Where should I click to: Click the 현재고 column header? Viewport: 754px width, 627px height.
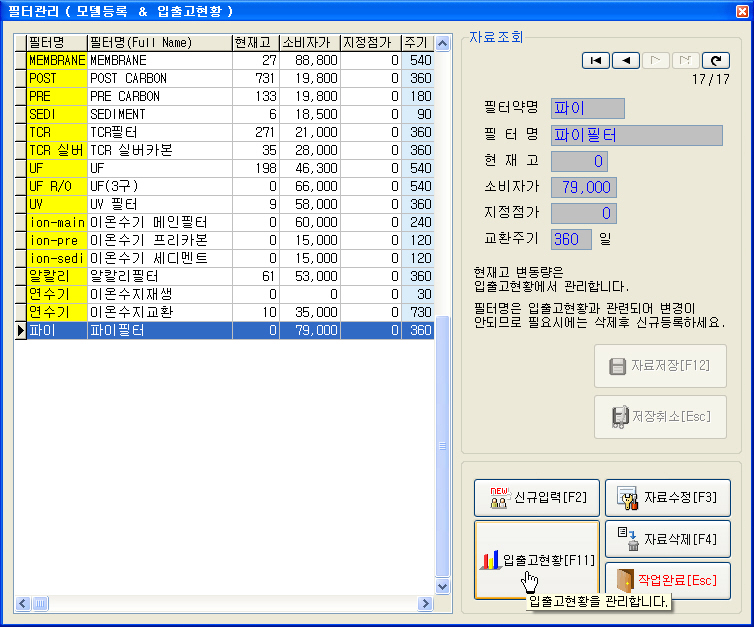256,43
